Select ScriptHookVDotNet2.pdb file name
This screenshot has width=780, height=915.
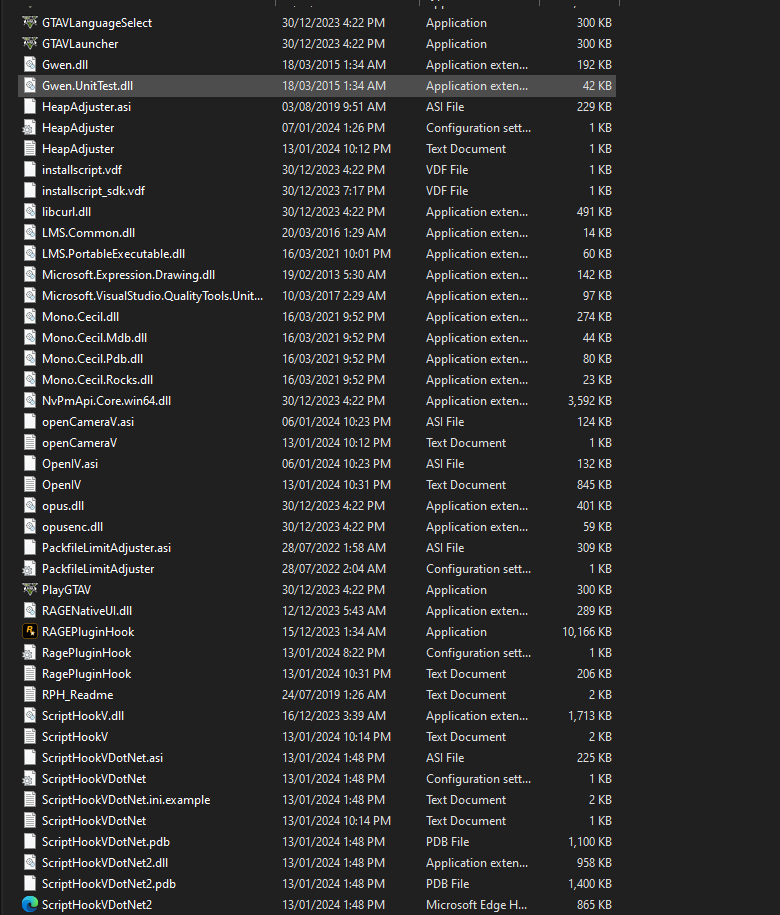(x=109, y=884)
